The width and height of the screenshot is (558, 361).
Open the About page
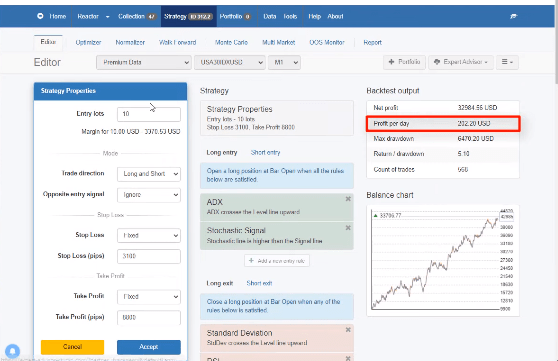point(335,16)
